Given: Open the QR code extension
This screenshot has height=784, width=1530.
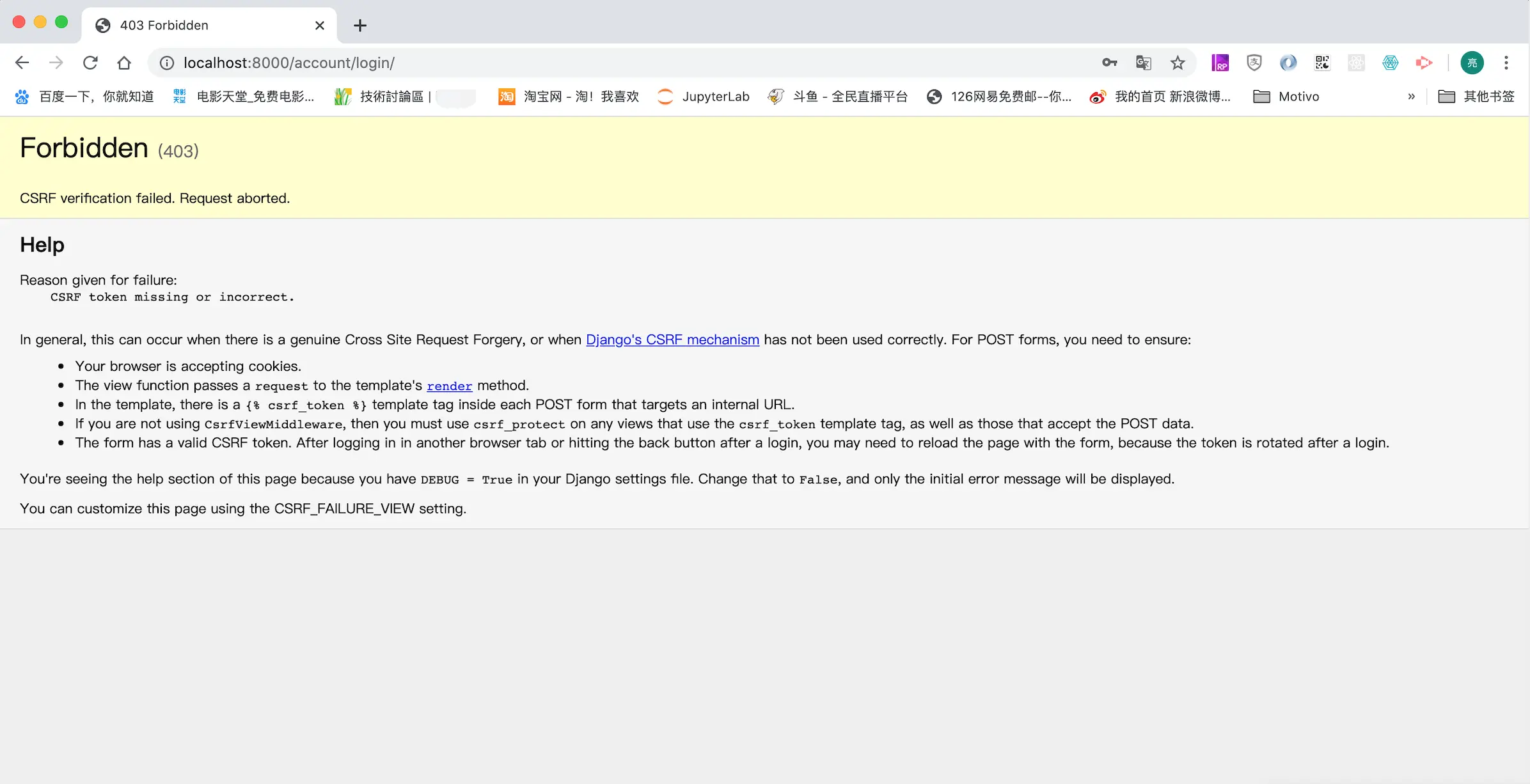Looking at the screenshot, I should pyautogui.click(x=1322, y=63).
